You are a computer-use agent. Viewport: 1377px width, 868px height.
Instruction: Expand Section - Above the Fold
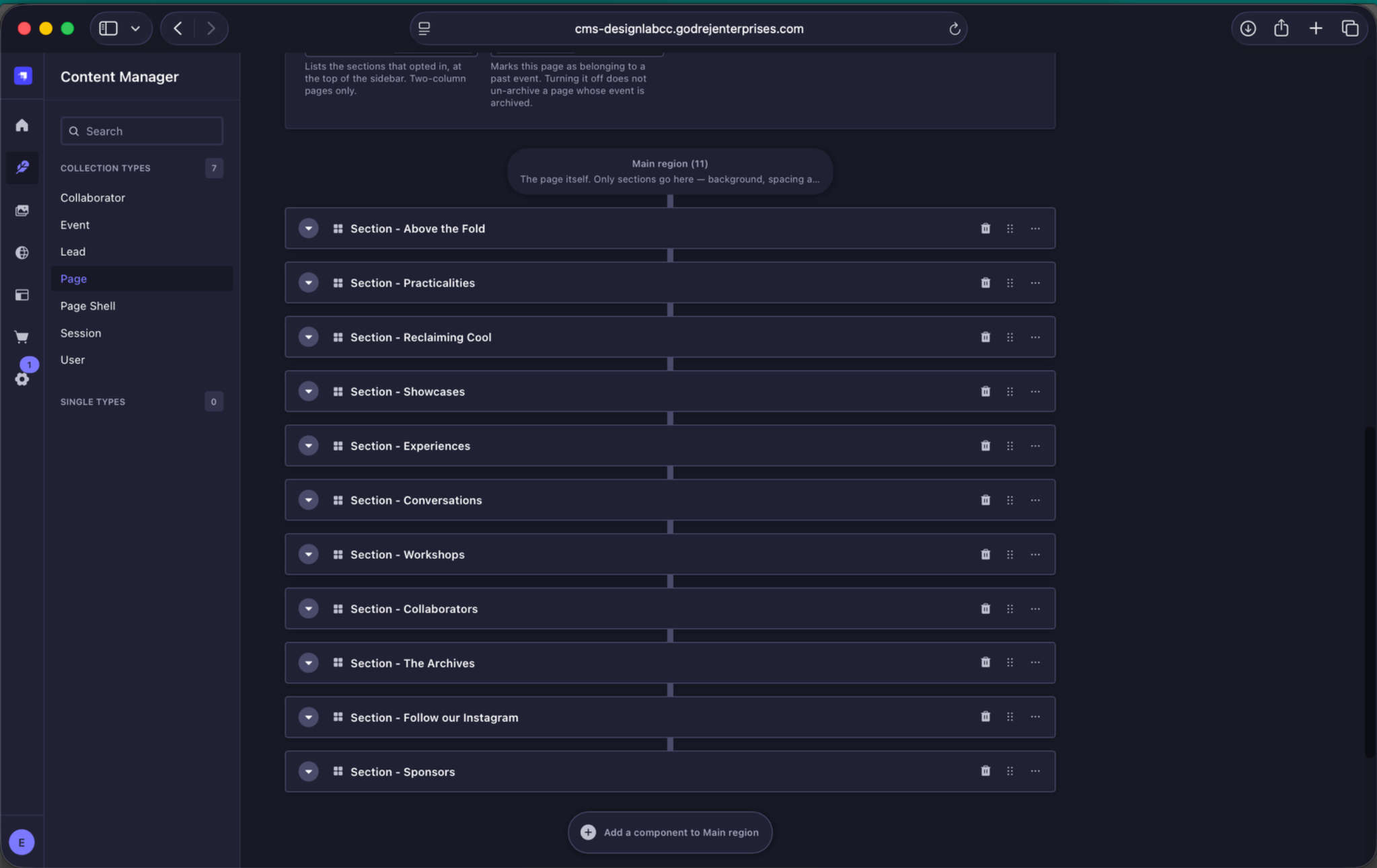point(309,229)
